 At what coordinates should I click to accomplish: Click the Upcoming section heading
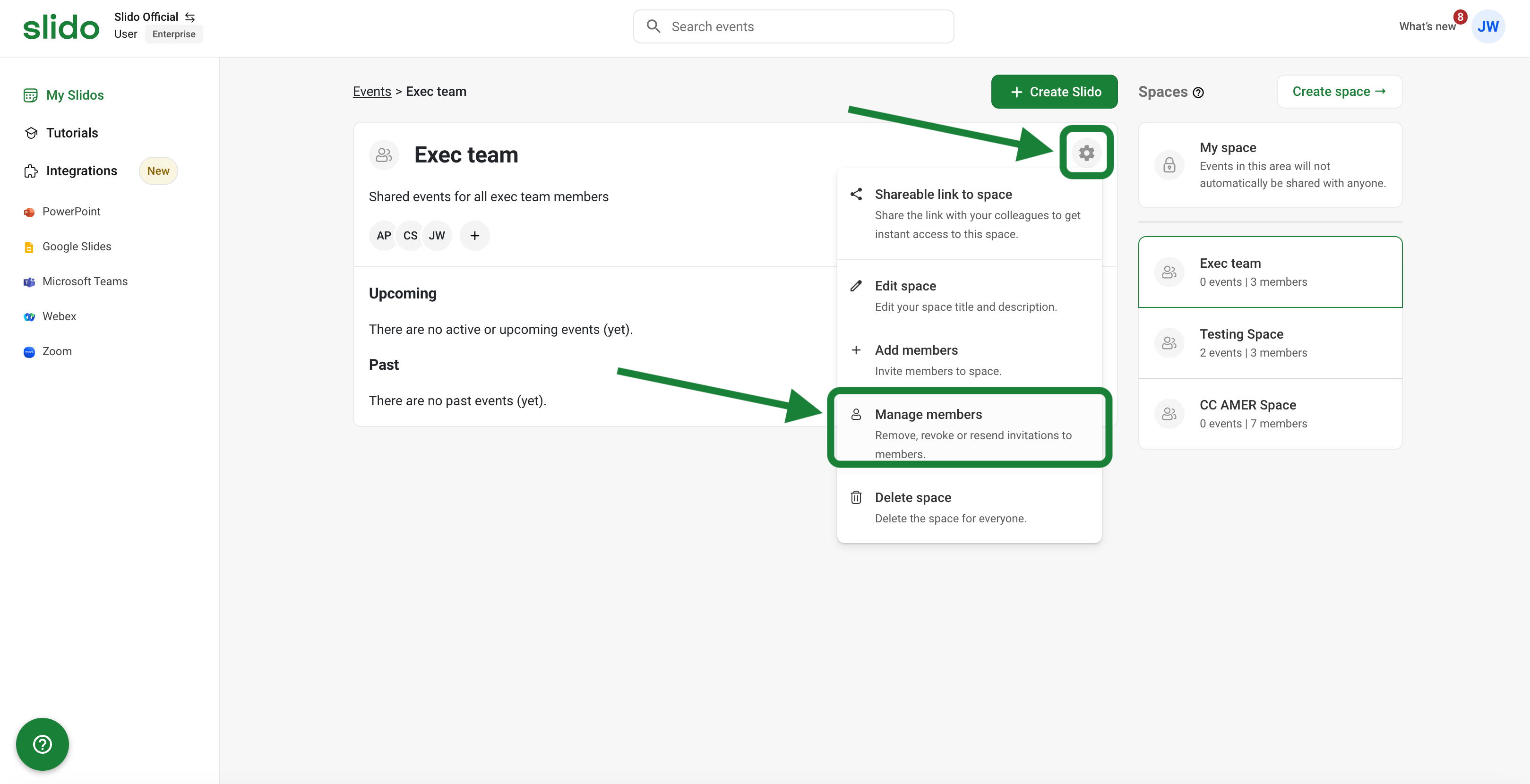pos(402,294)
